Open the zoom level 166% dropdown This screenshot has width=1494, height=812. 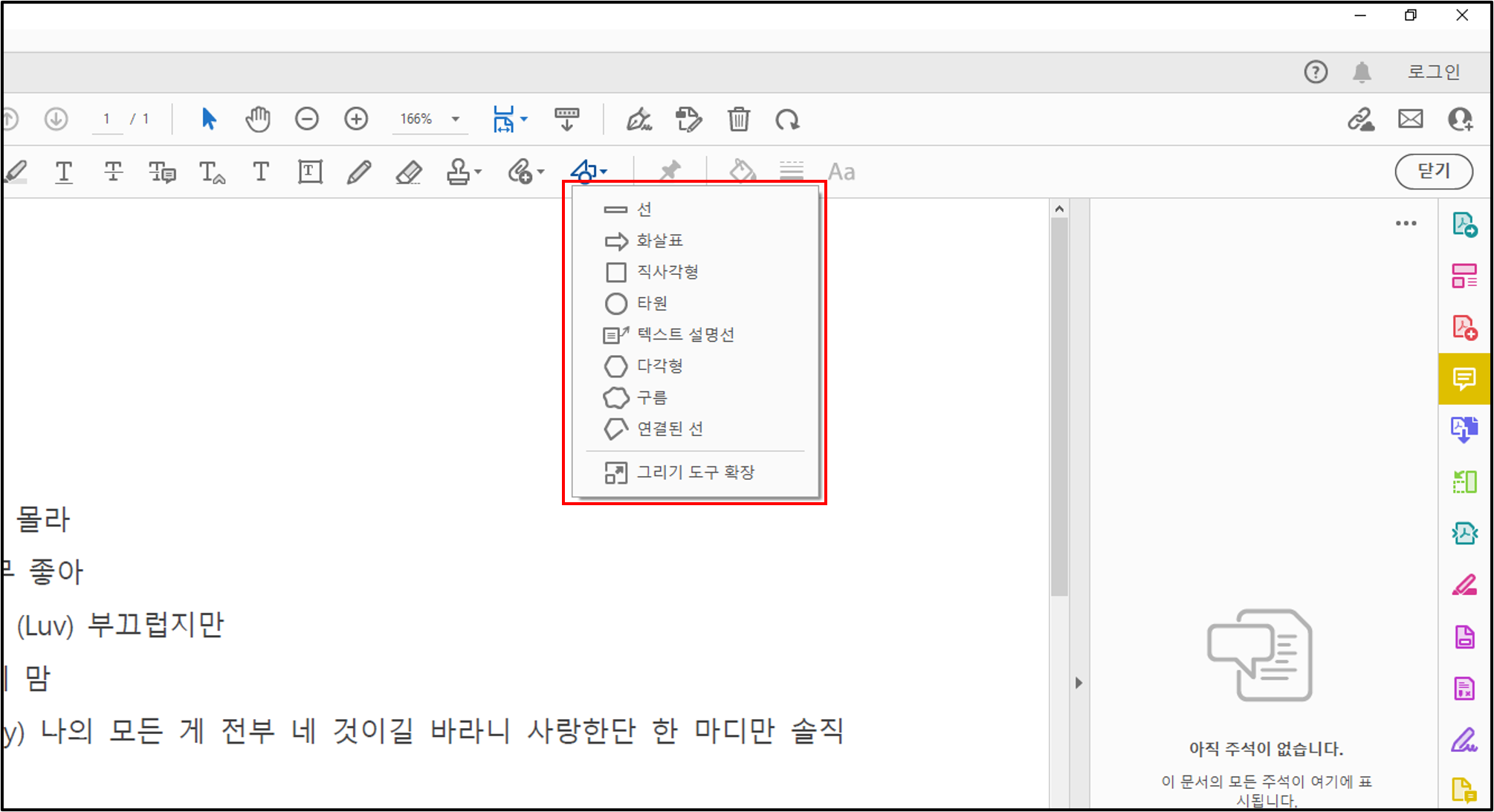tap(455, 119)
